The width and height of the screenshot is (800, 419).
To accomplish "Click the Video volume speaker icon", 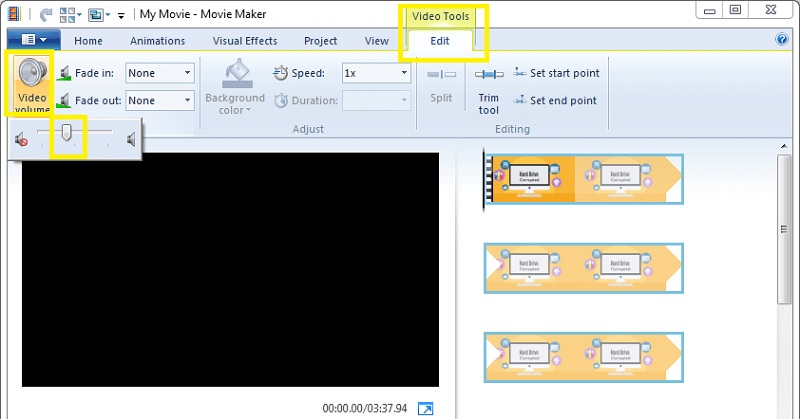I will [x=29, y=77].
